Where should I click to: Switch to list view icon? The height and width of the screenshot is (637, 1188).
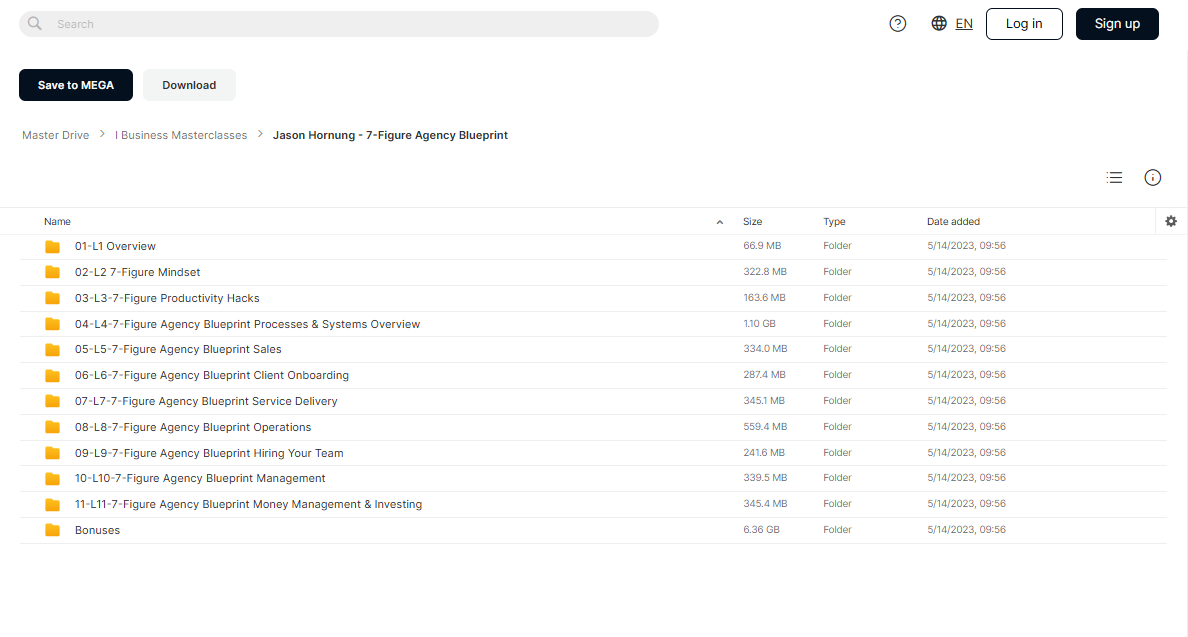pos(1114,177)
